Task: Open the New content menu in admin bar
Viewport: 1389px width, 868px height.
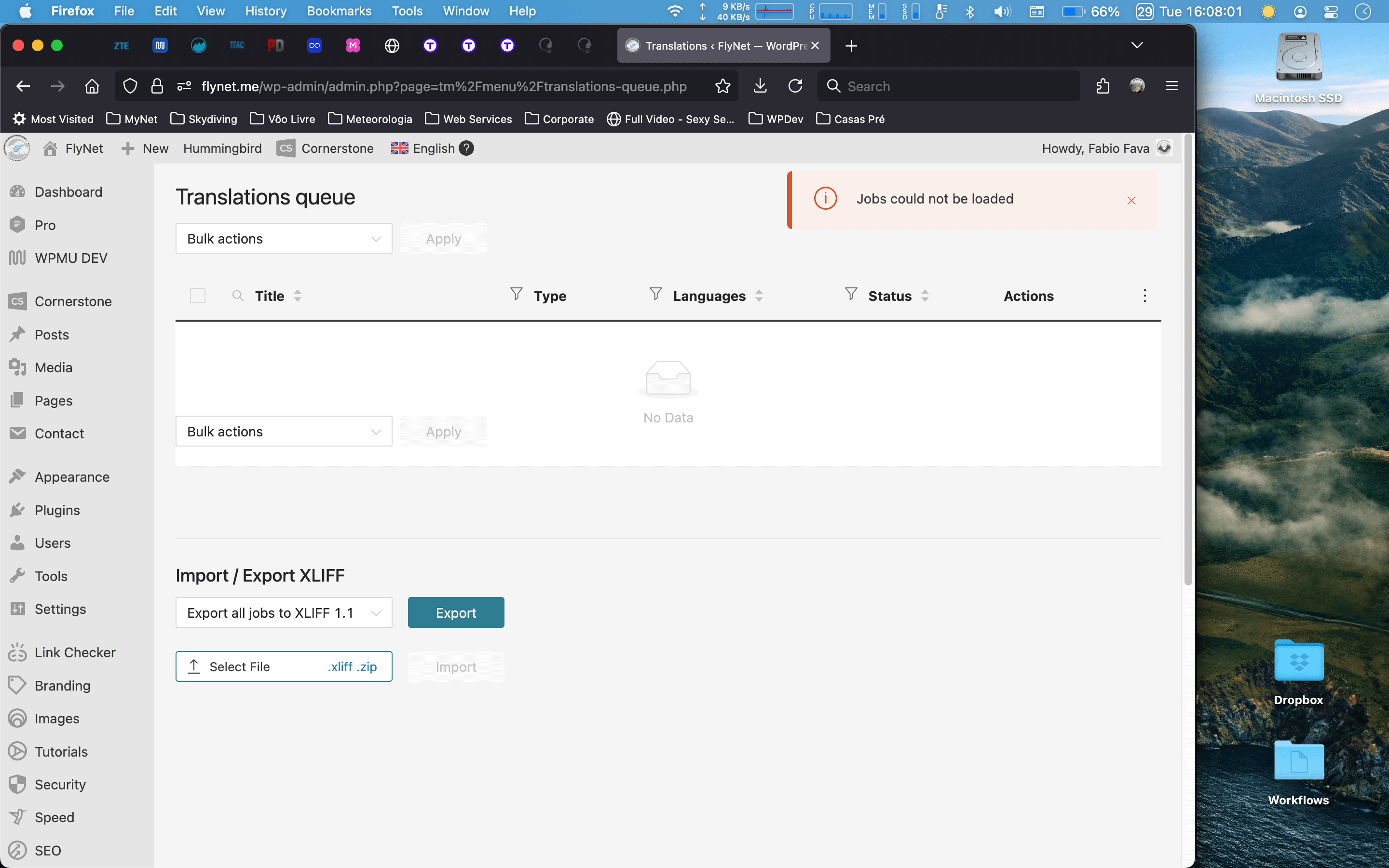Action: point(145,148)
